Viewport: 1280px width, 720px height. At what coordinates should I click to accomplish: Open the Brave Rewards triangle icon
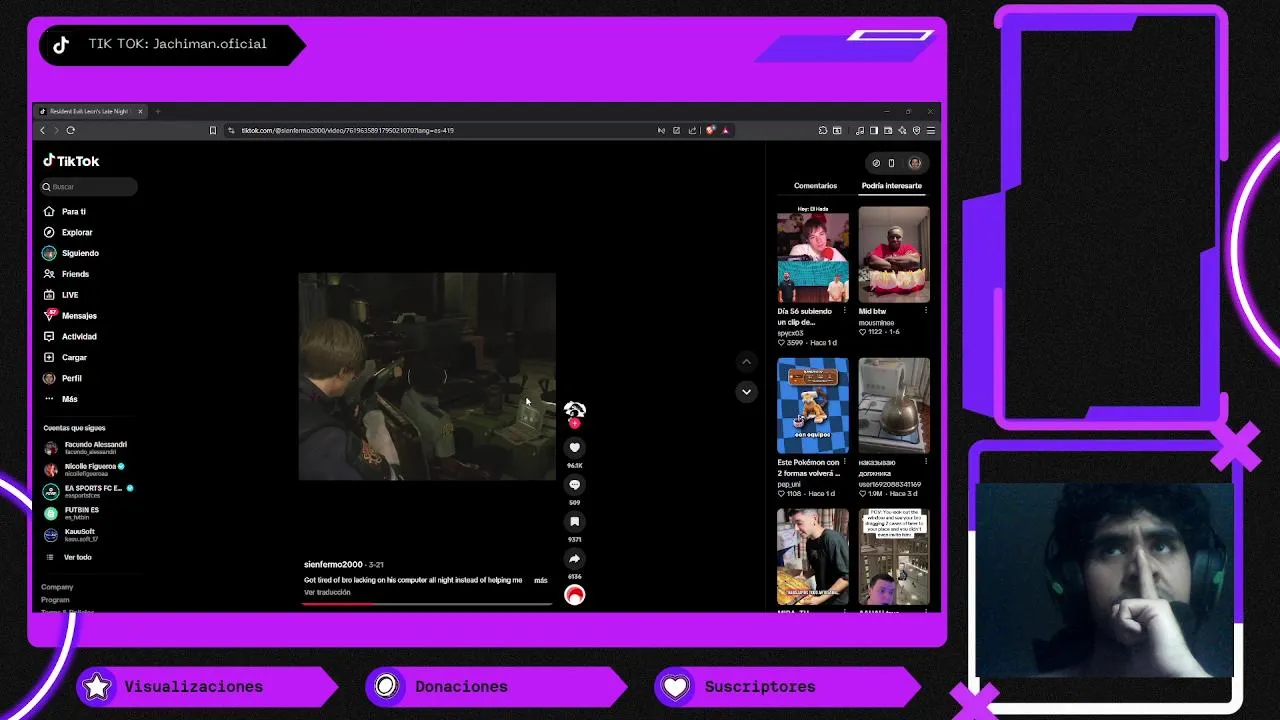(726, 130)
